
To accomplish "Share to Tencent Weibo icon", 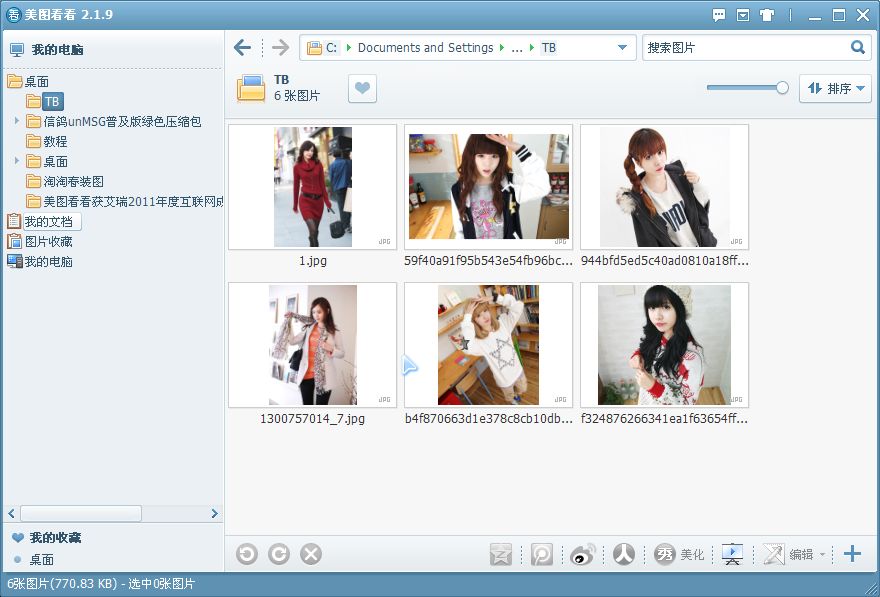I will (542, 554).
